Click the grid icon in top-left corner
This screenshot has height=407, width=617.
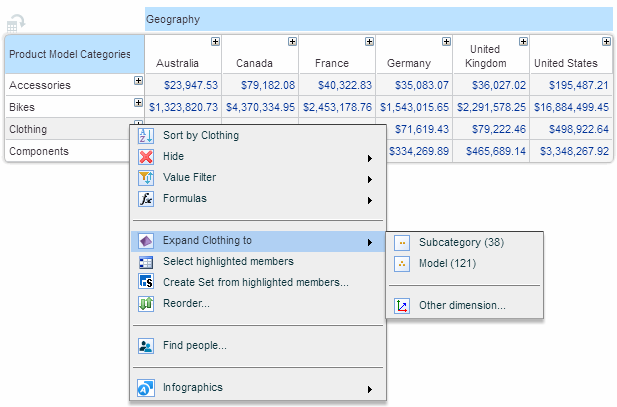pyautogui.click(x=17, y=21)
